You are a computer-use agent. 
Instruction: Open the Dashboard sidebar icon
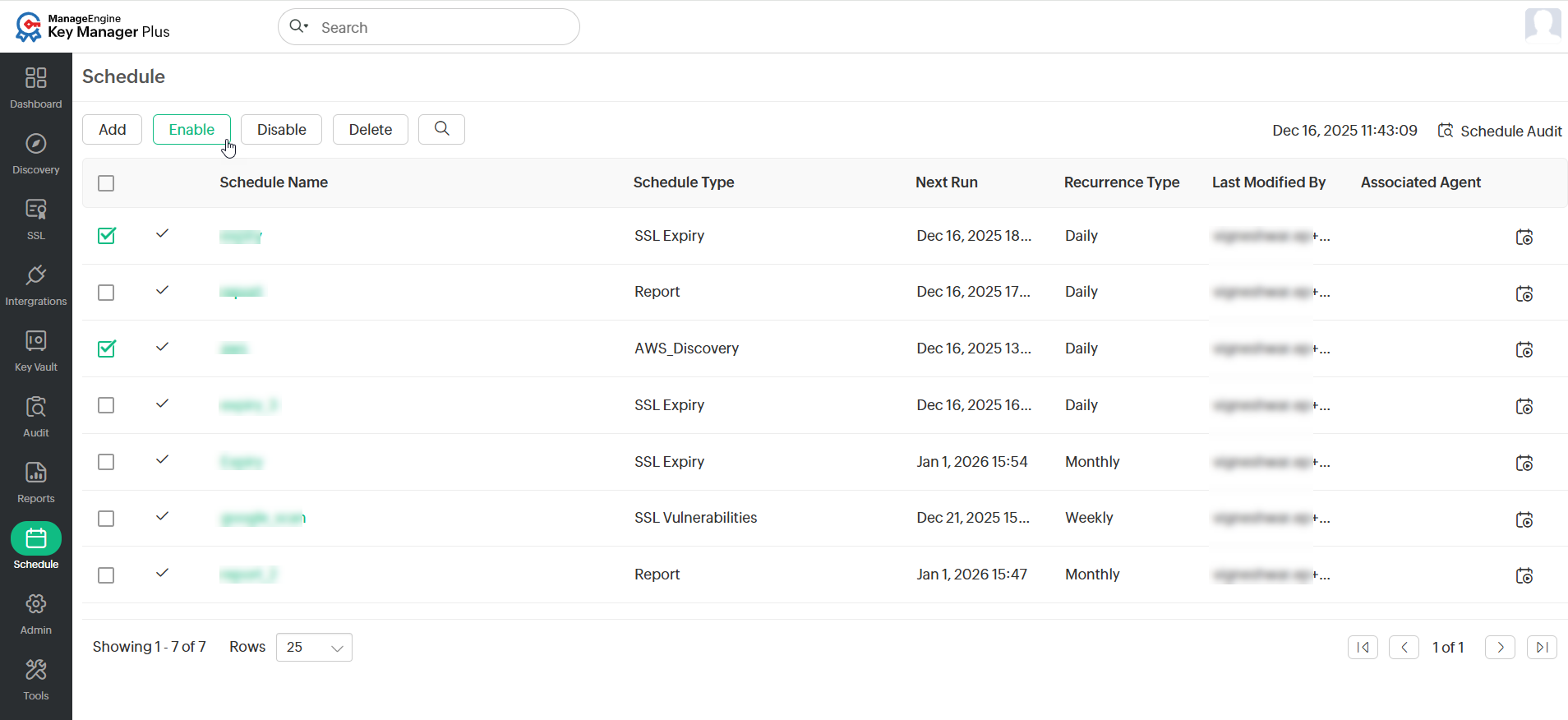click(x=35, y=78)
